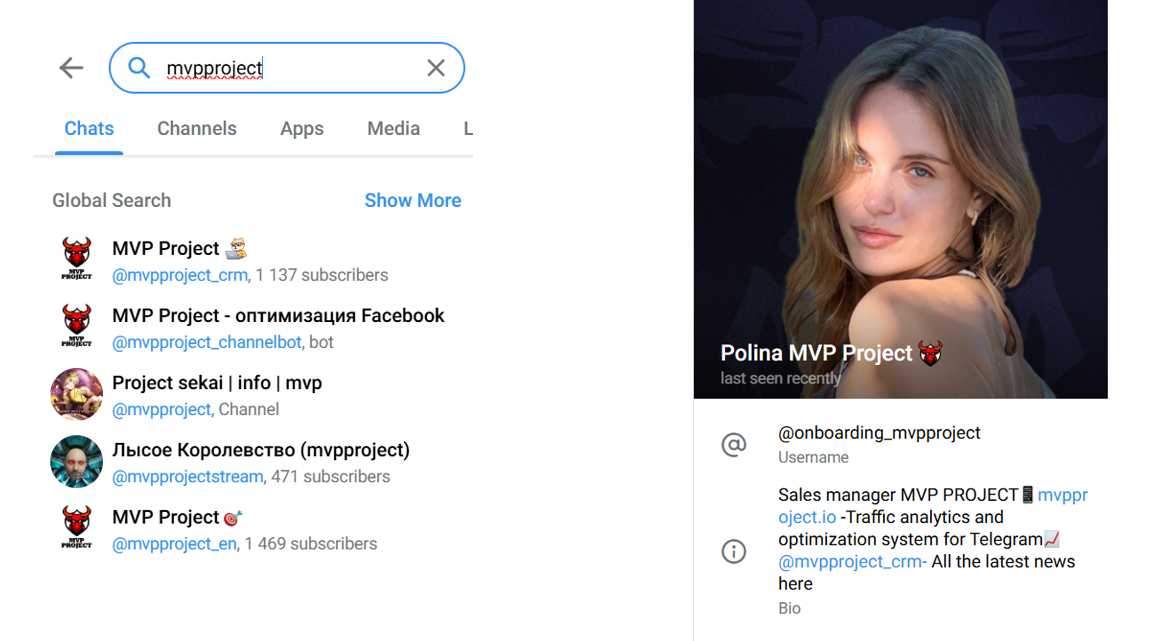Click the @mvpproject_channelbot handle

point(206,342)
